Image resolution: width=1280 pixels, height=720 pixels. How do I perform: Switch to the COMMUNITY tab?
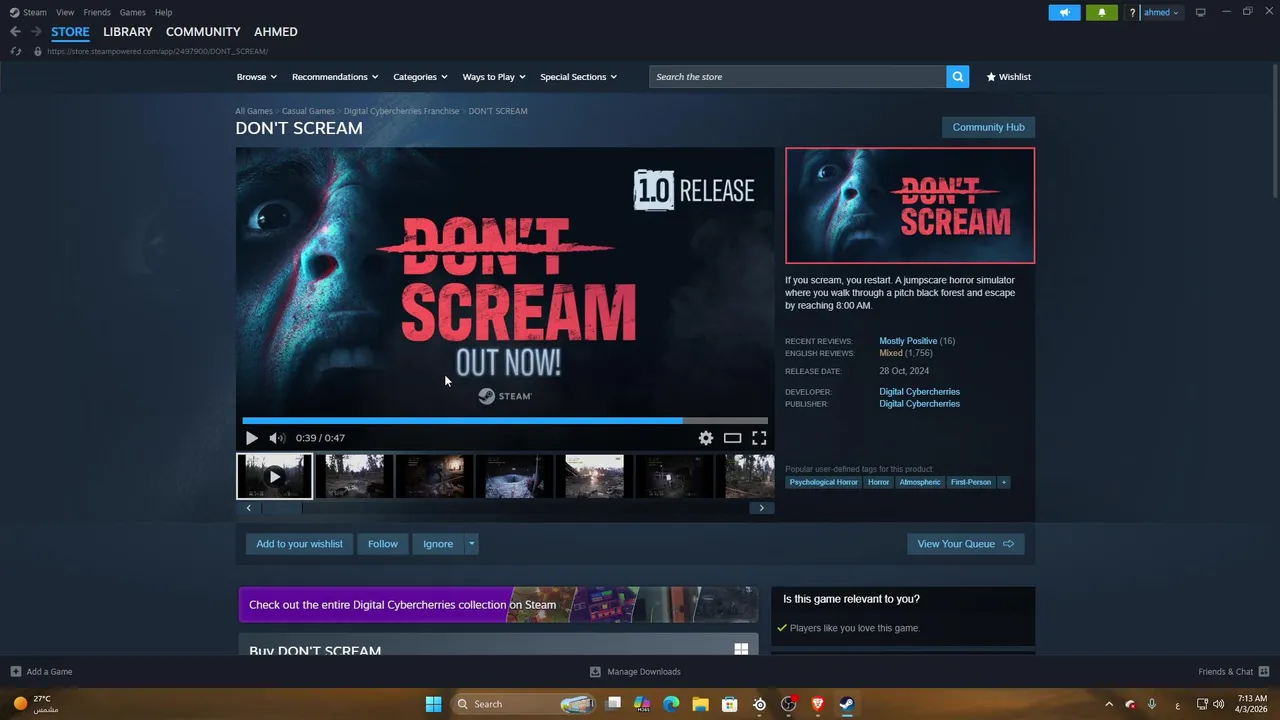coord(203,32)
